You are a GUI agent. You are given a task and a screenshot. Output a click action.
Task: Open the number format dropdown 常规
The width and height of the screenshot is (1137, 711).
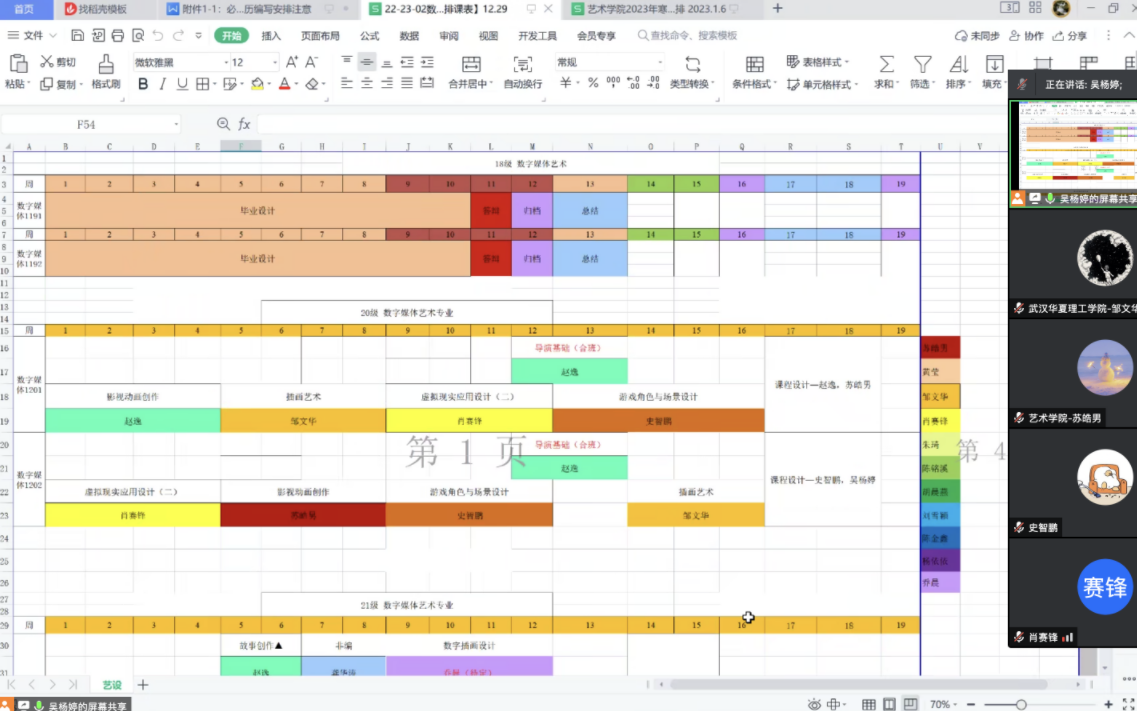coord(610,62)
